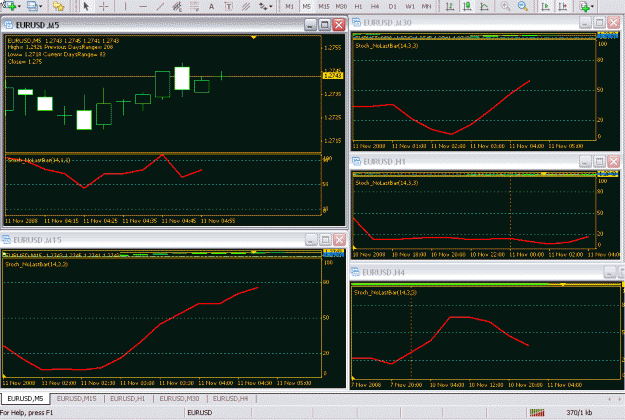Image resolution: width=625 pixels, height=420 pixels.
Task: Switch to the EURUSD,M15 bottom tab
Action: [77, 398]
